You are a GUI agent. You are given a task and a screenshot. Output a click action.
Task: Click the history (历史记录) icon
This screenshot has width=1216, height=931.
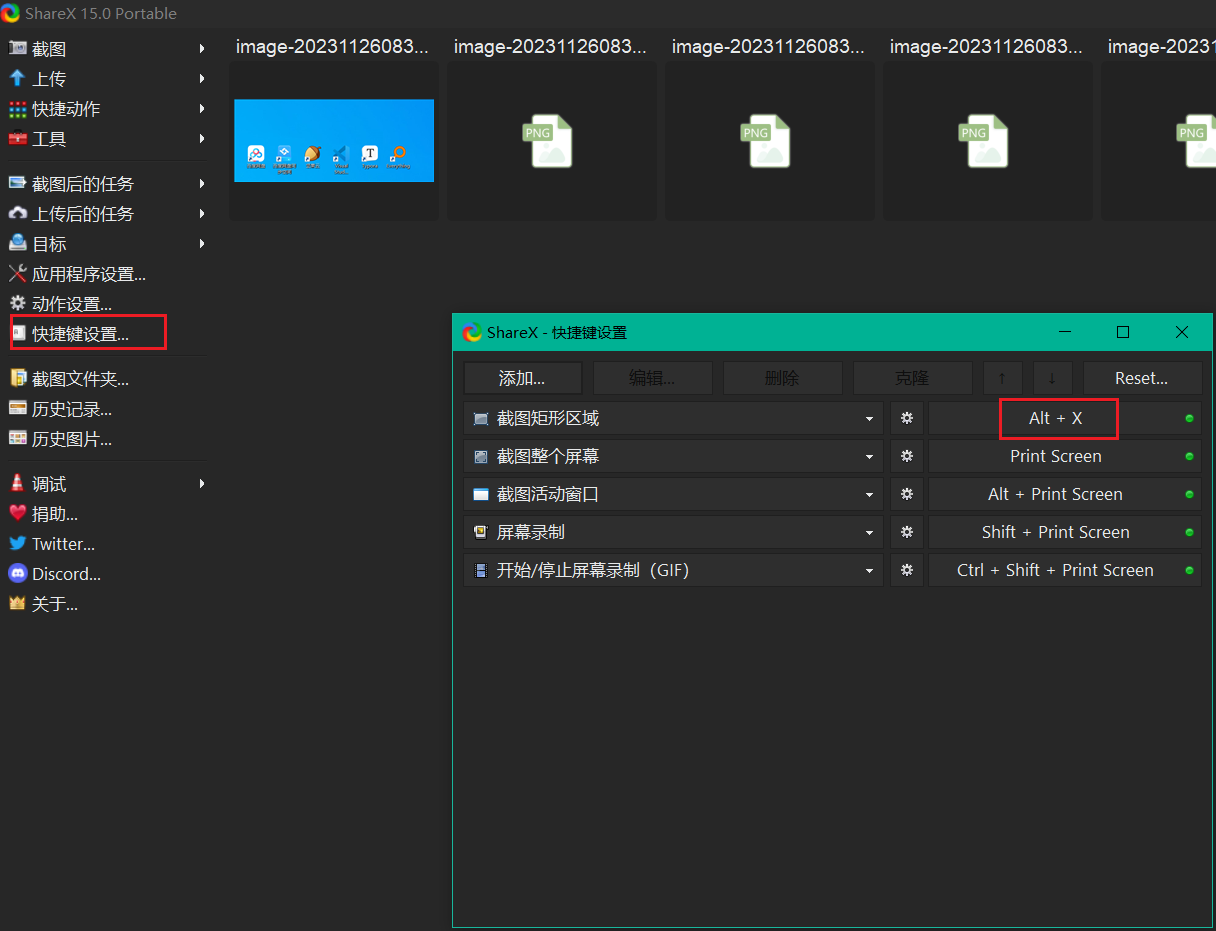[17, 408]
